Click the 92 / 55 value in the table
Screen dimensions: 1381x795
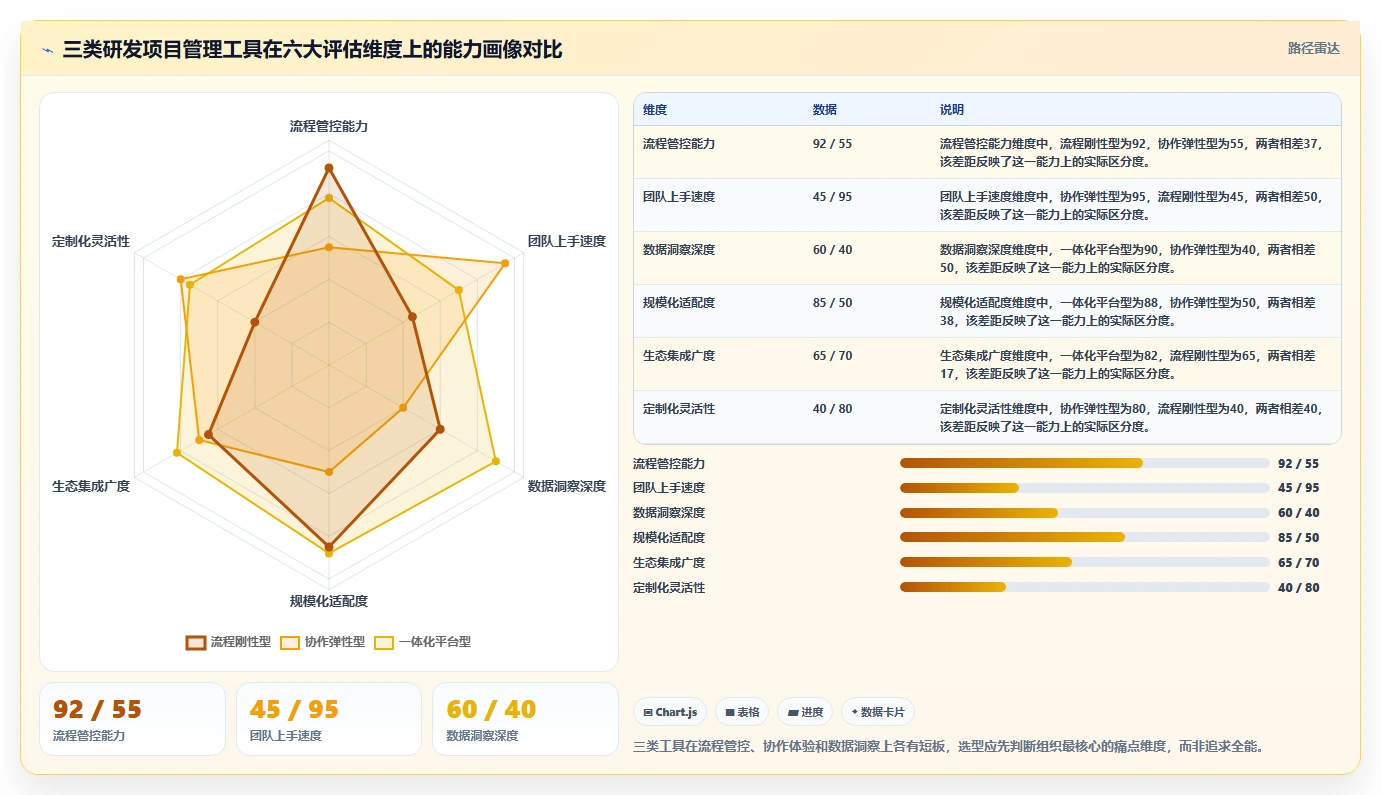tap(833, 143)
